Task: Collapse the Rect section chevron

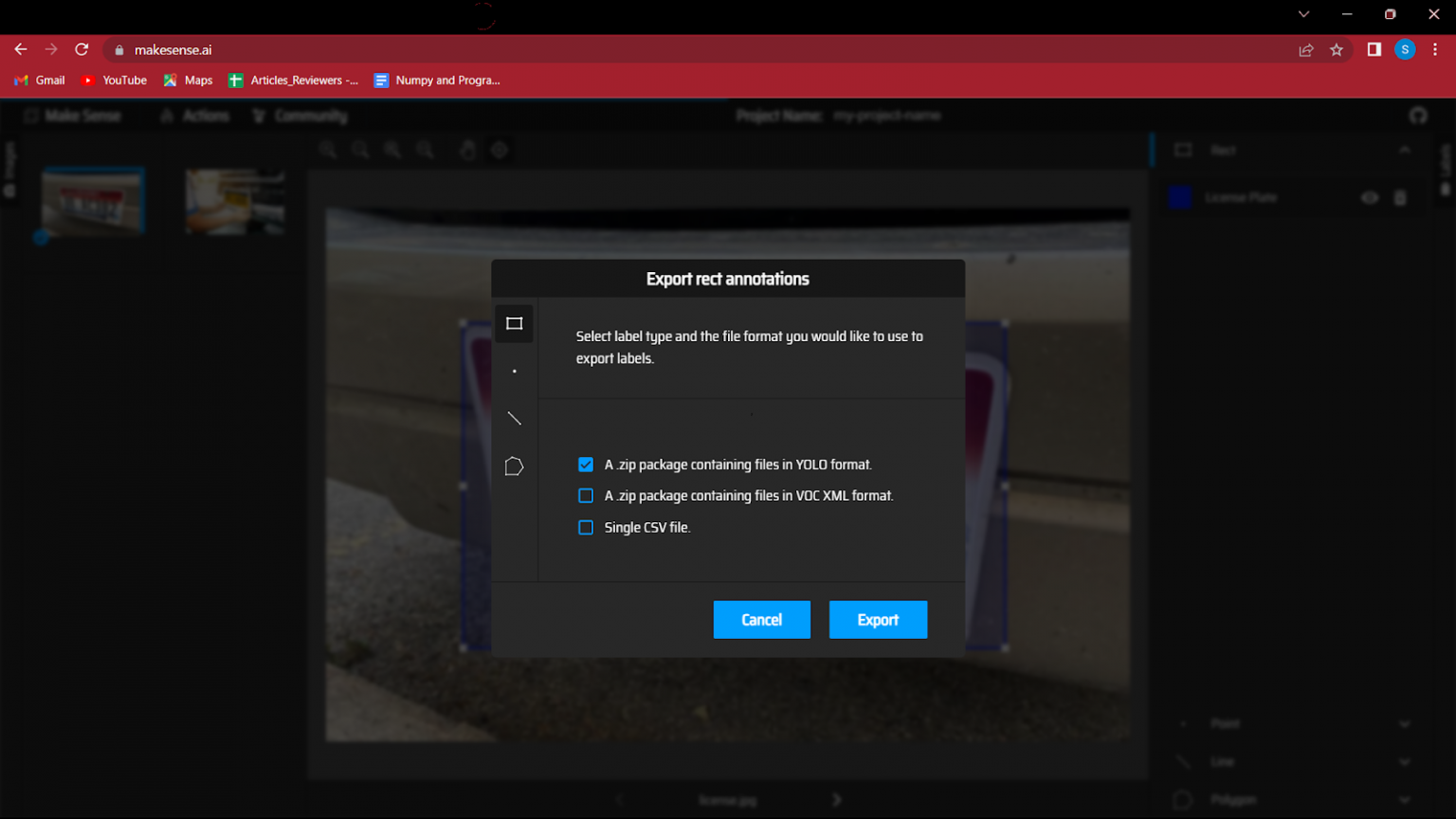Action: point(1404,150)
